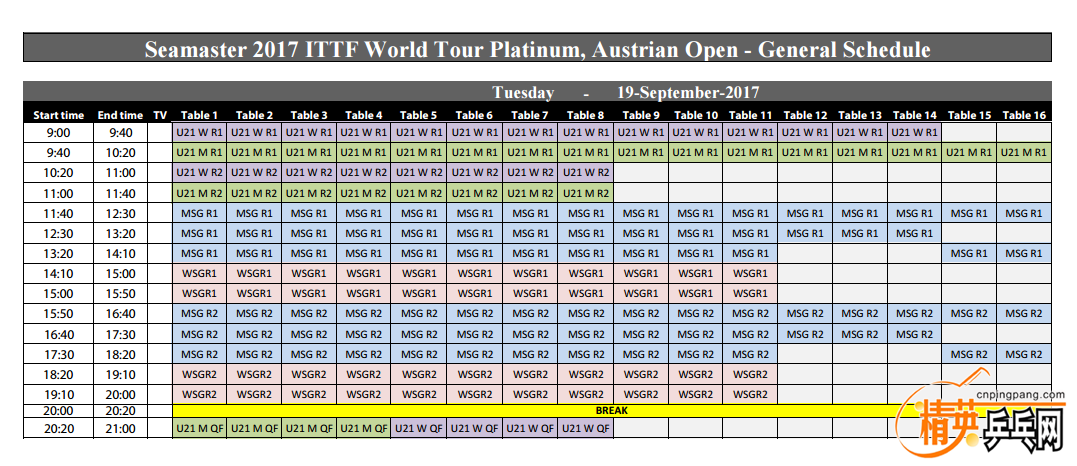Select U21 M R1 cell under Table 16
1077x466 pixels.
[1023, 153]
